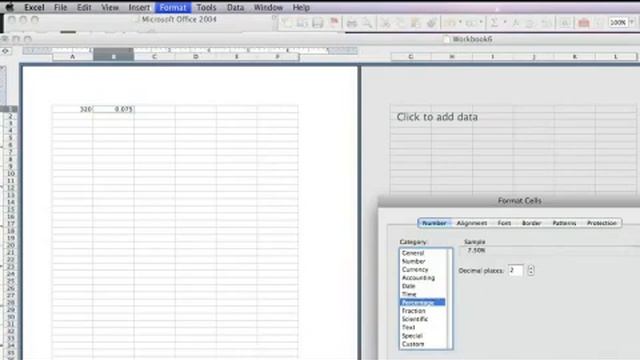Select the Number tab in Format Cells
Viewport: 640px width, 360px height.
(x=434, y=223)
